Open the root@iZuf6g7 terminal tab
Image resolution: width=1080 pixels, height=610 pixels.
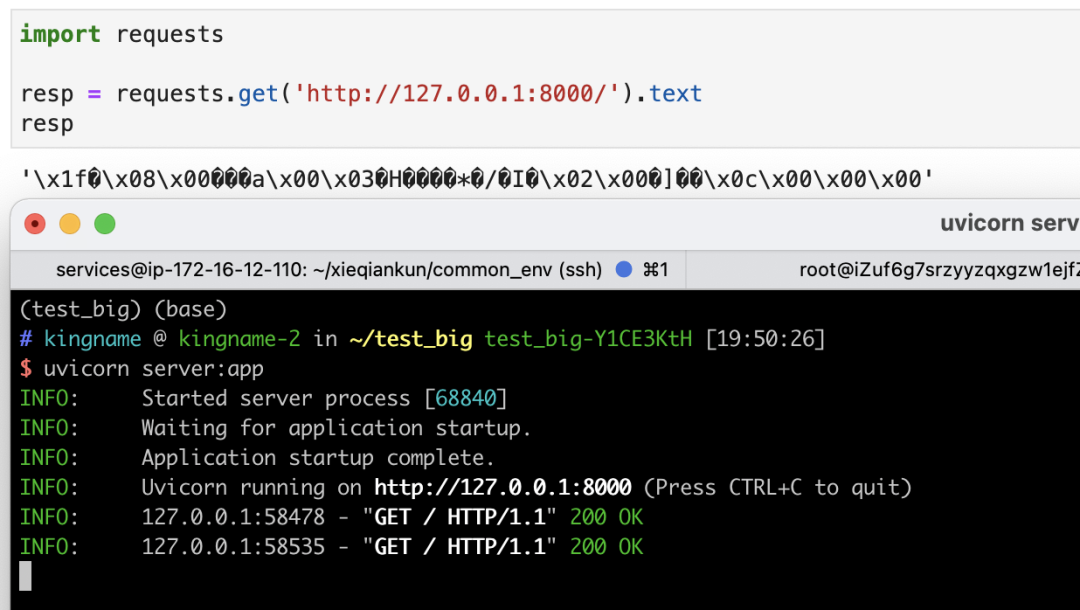(935, 269)
